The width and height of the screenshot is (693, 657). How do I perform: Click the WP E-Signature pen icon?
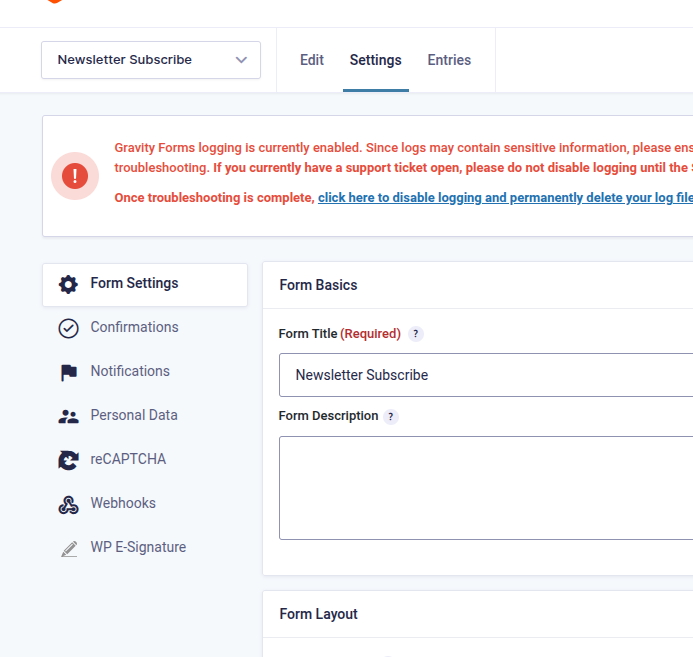[x=68, y=548]
